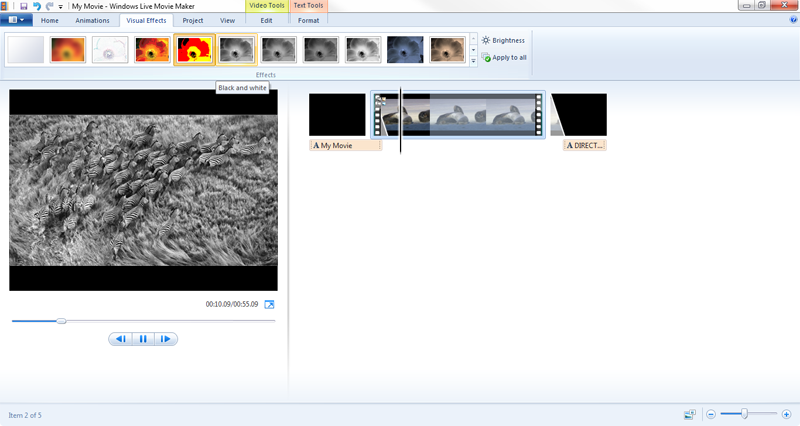Apply the white edge-detection effect thumbnail
800x426 pixels.
coord(110,49)
